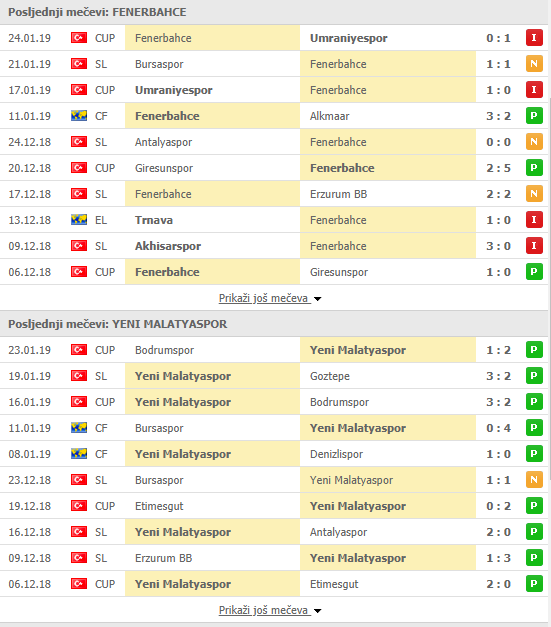The width and height of the screenshot is (551, 627).
Task: Click the draw icon for Bursaspor–Yeni Malatyaspor 23.12.18
Action: pyautogui.click(x=534, y=480)
